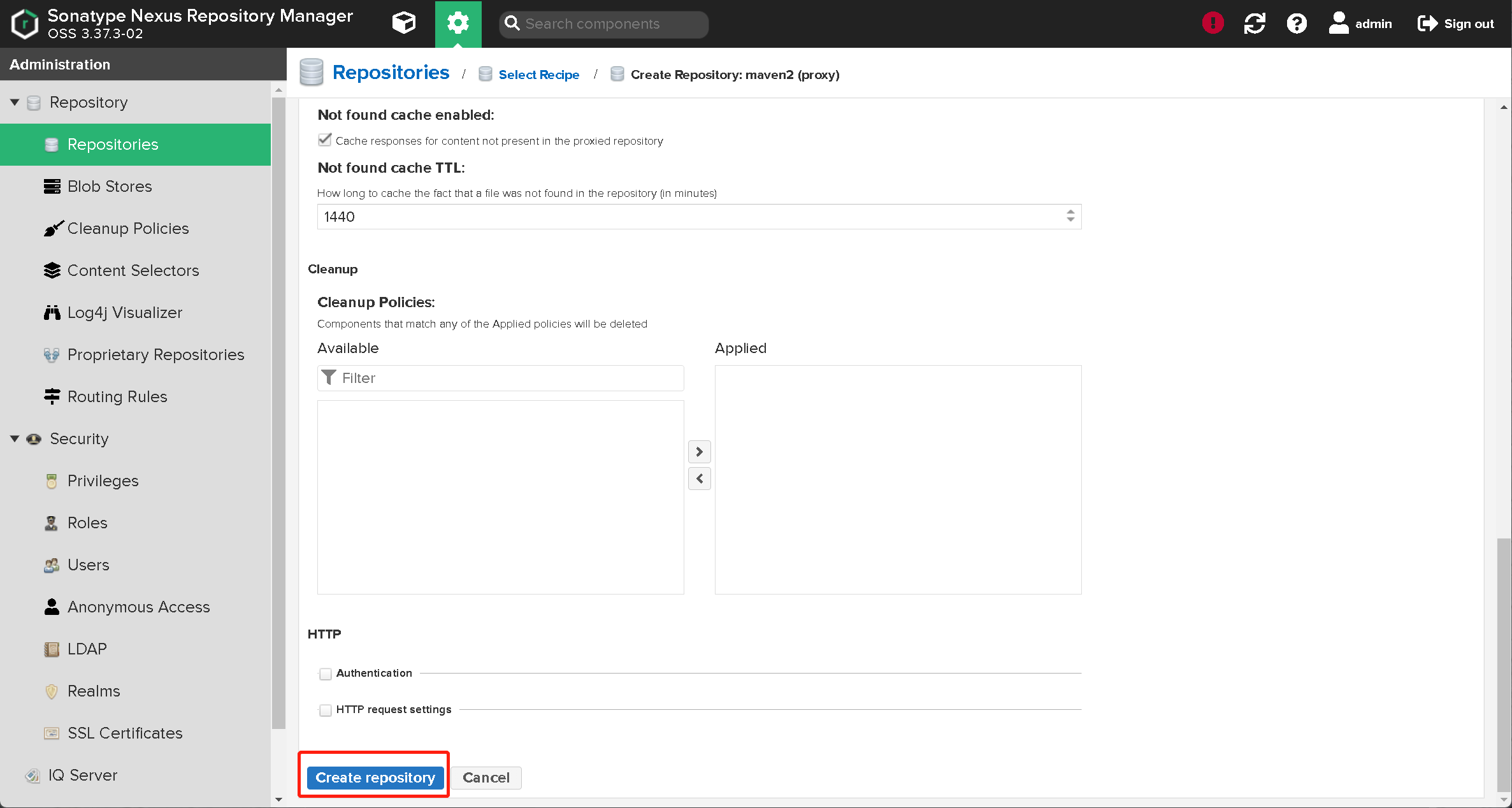This screenshot has height=808, width=1512.
Task: Open Proprietary Repositories
Action: [136, 354]
